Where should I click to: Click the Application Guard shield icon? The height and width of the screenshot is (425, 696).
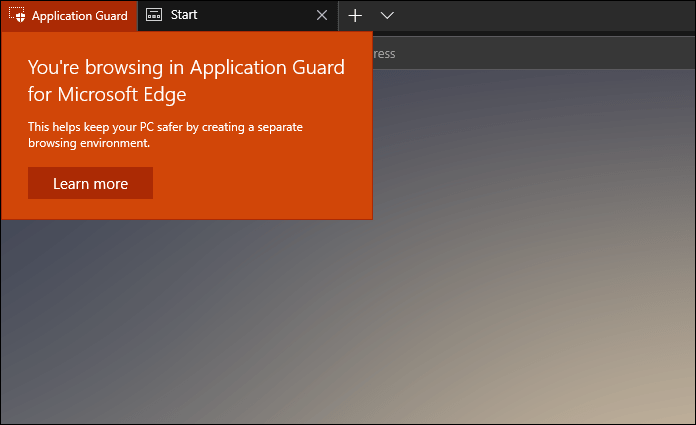point(17,15)
